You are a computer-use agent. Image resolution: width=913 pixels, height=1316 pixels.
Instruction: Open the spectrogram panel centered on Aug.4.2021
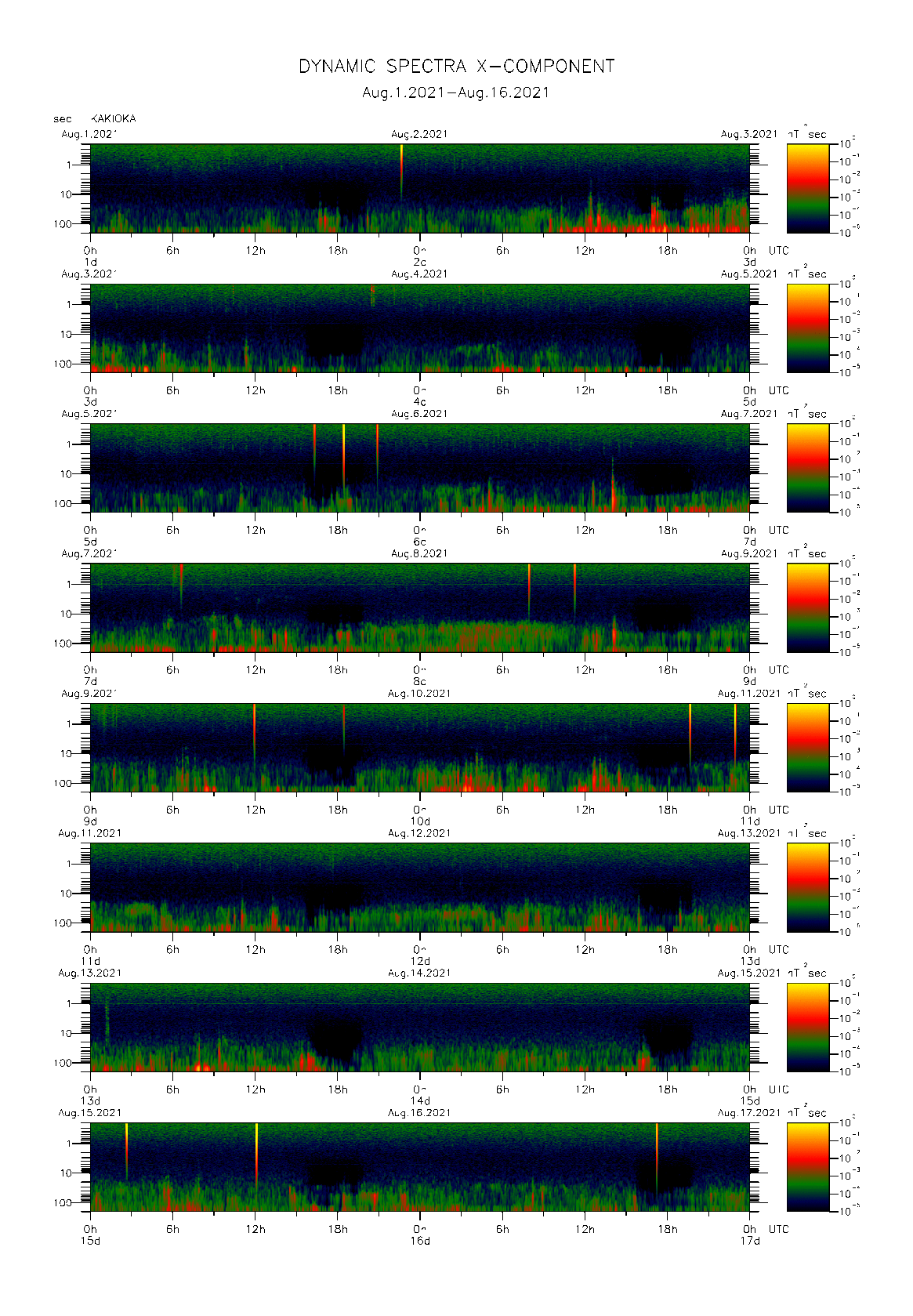[x=420, y=328]
